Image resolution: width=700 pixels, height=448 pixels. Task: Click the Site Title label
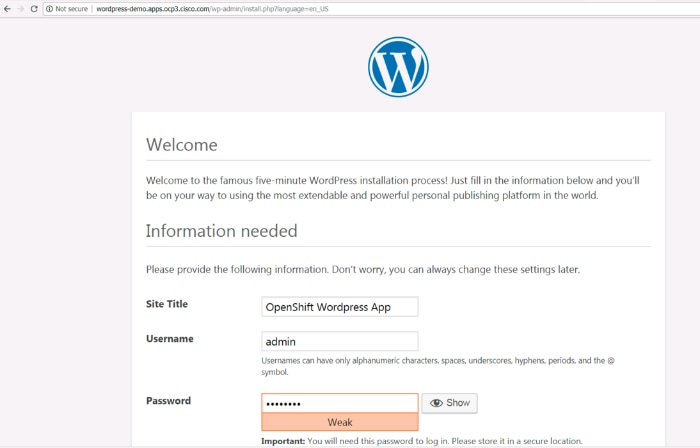point(167,304)
